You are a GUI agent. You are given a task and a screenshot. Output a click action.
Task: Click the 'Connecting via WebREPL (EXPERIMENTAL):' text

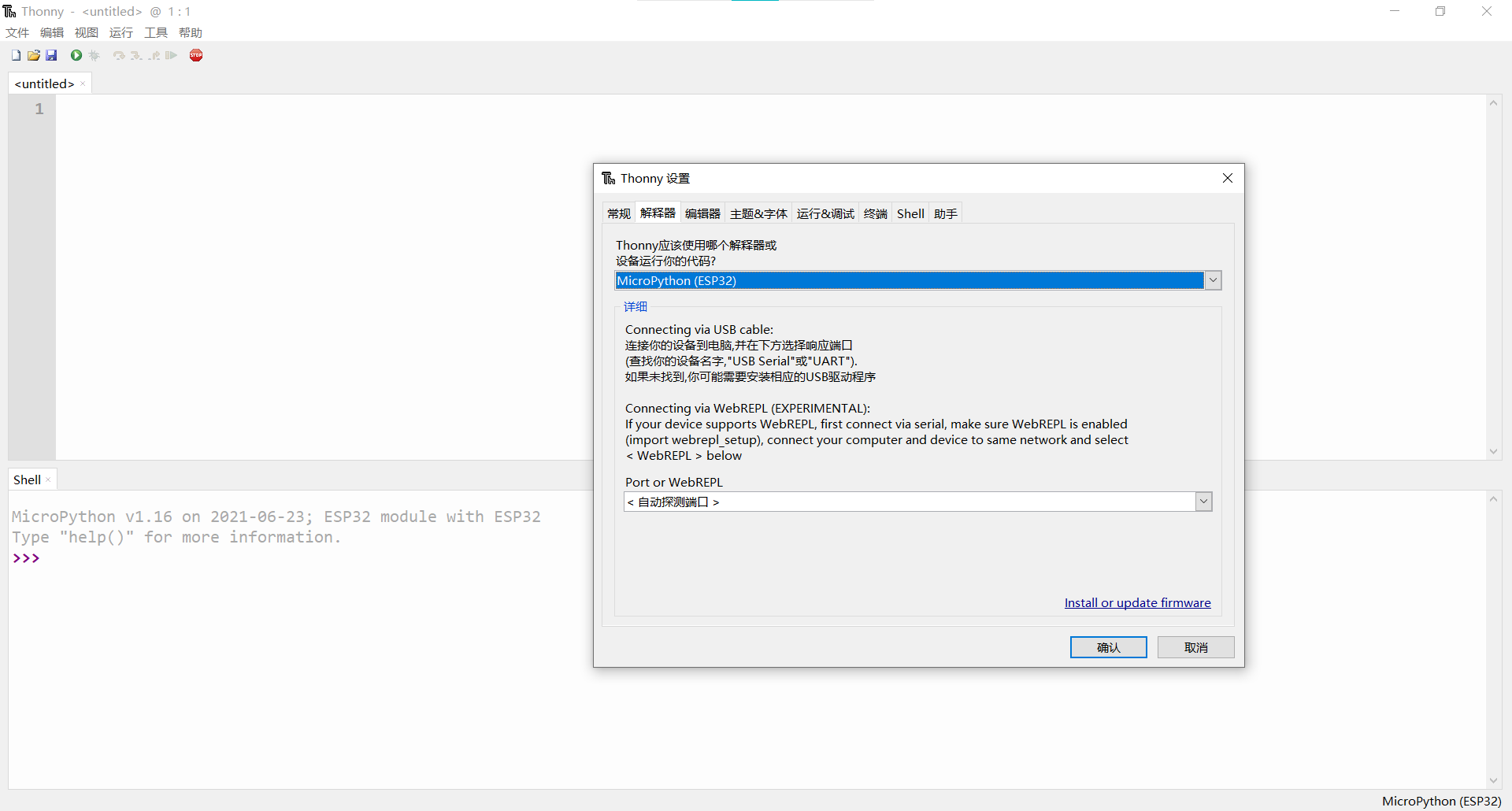747,408
